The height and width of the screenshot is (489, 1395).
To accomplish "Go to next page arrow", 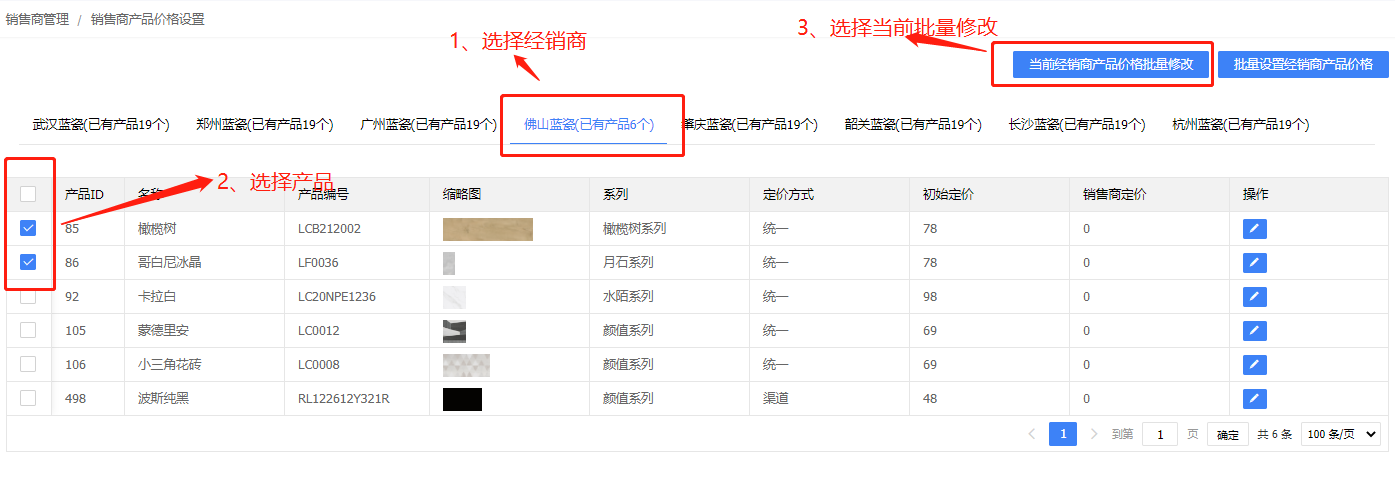I will coord(1093,434).
